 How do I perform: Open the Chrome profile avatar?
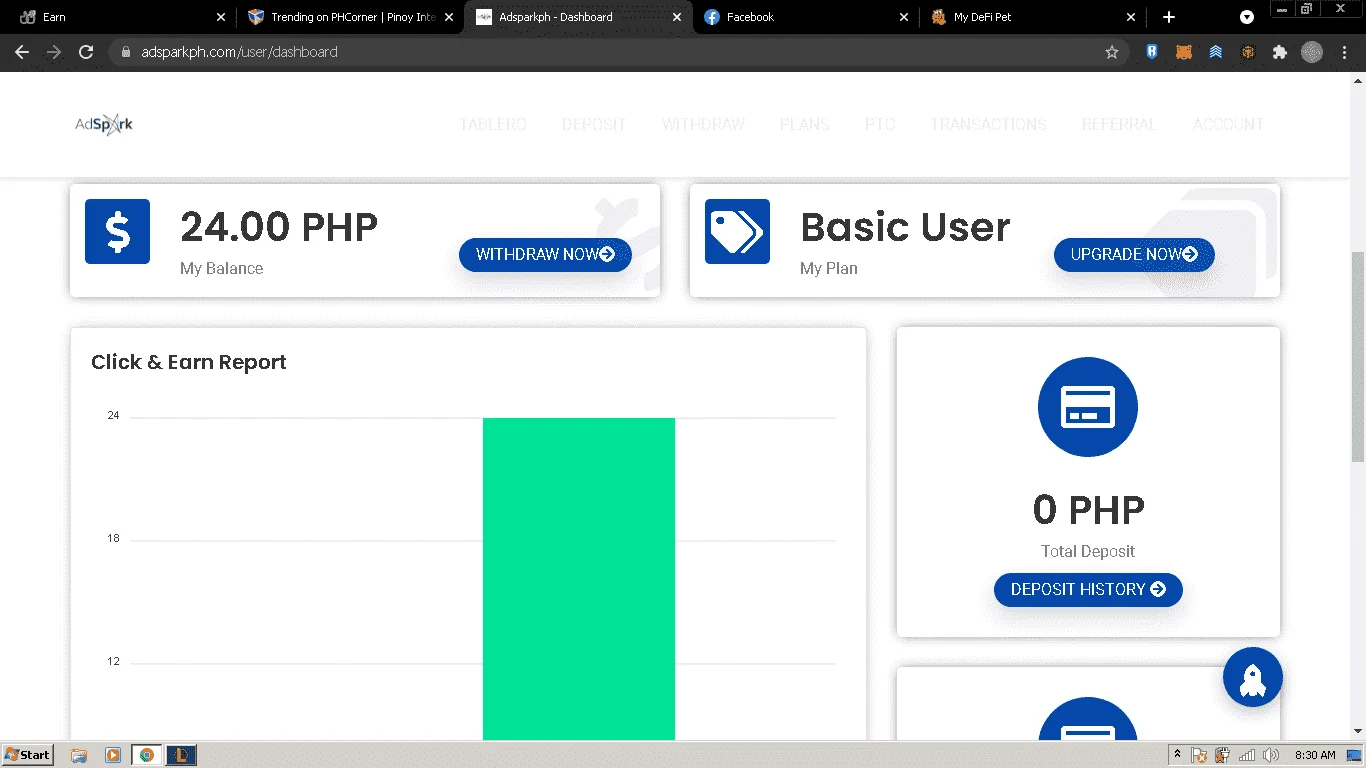[x=1312, y=52]
